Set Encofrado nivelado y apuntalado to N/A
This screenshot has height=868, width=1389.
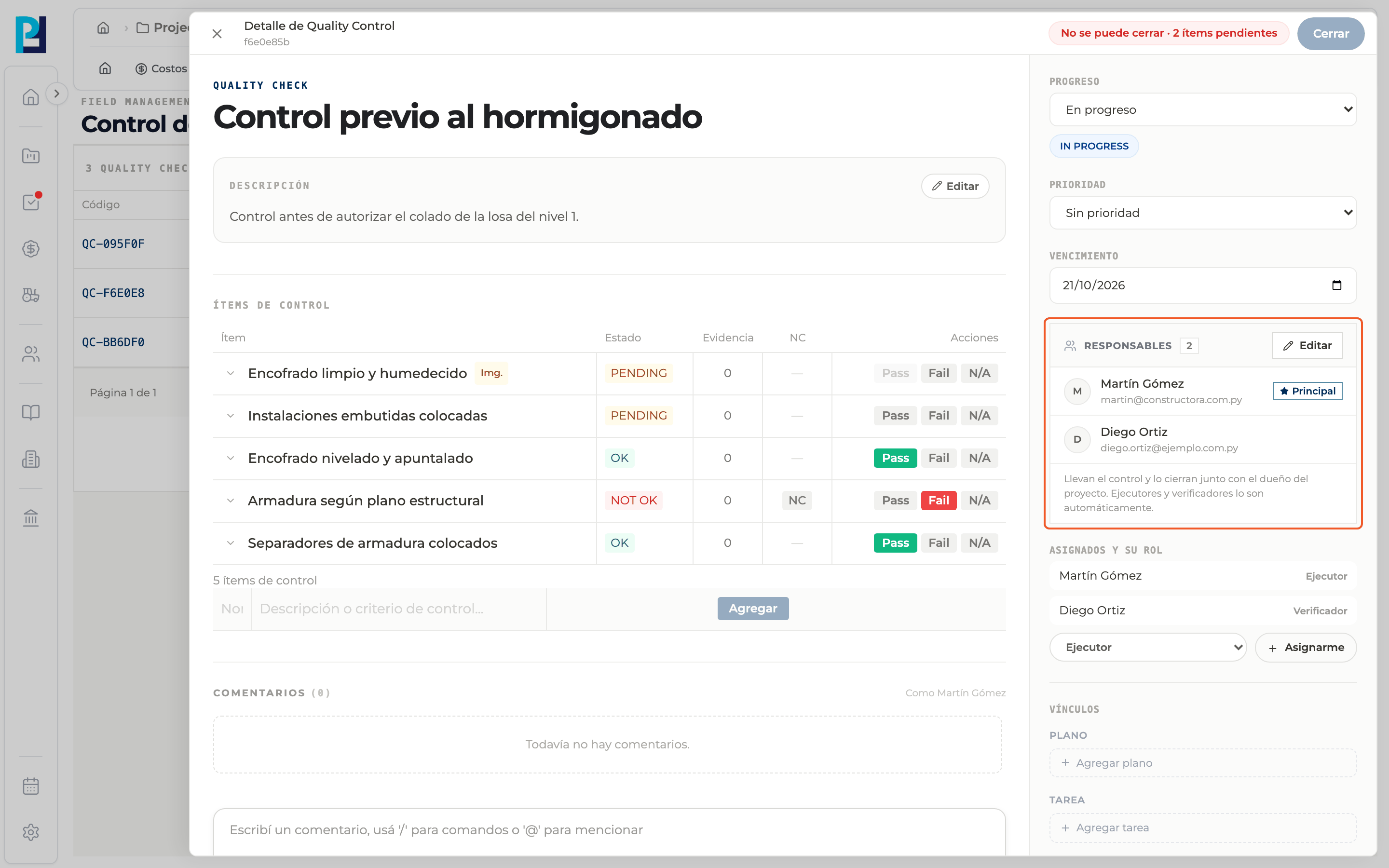coord(979,458)
